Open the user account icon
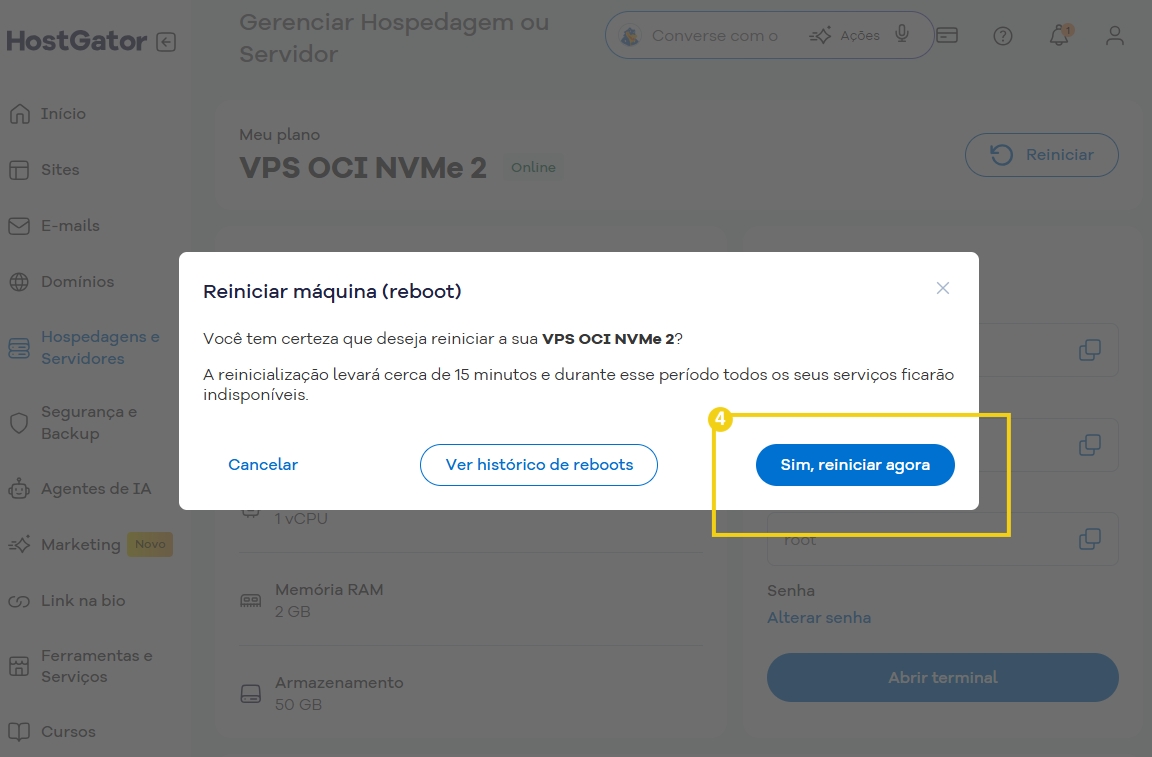Screen dimensions: 1152x757 pos(1114,35)
